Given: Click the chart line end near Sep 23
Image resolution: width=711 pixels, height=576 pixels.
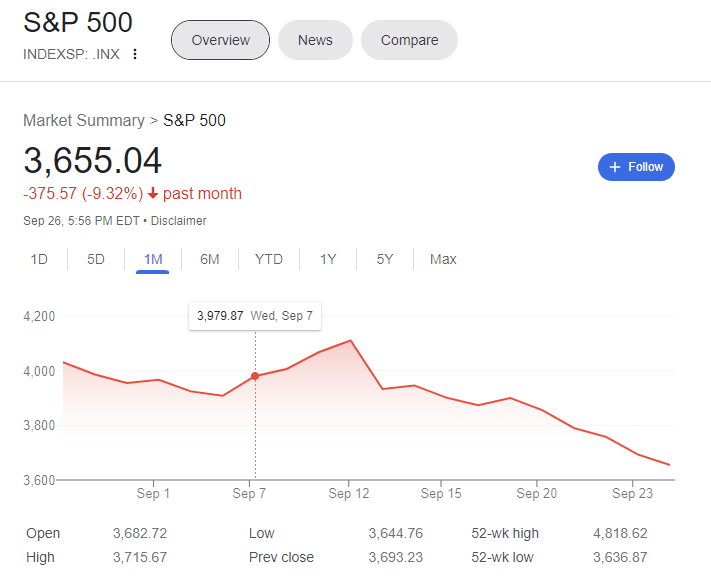Looking at the screenshot, I should point(669,464).
